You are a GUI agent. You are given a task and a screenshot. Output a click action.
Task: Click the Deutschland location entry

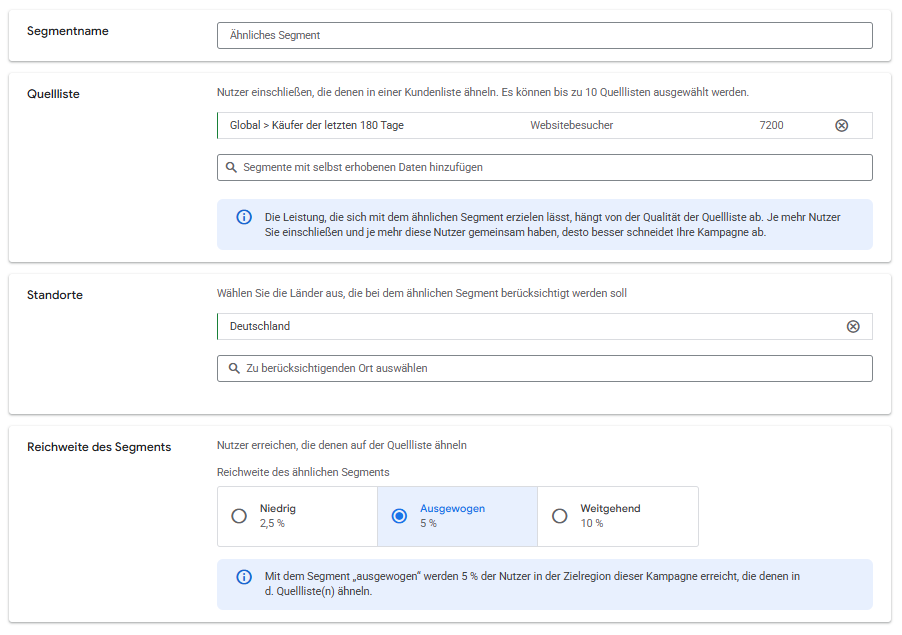[260, 327]
